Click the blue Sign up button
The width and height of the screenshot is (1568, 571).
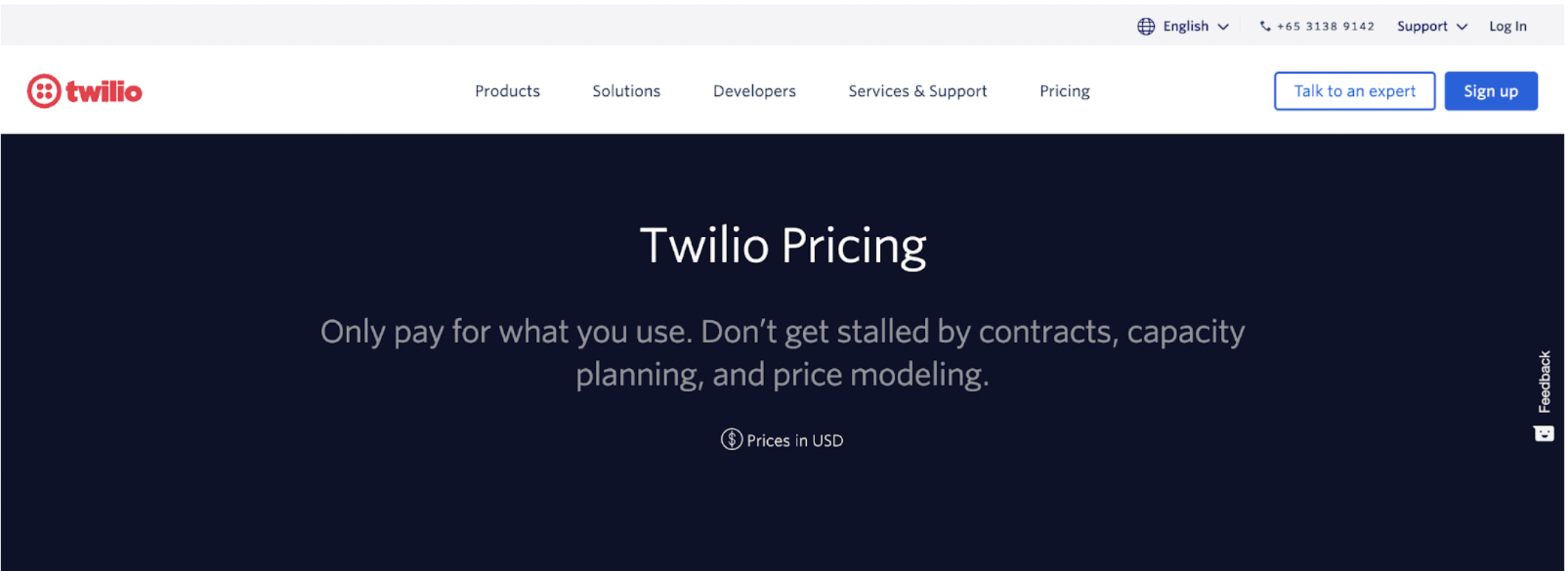[x=1490, y=91]
